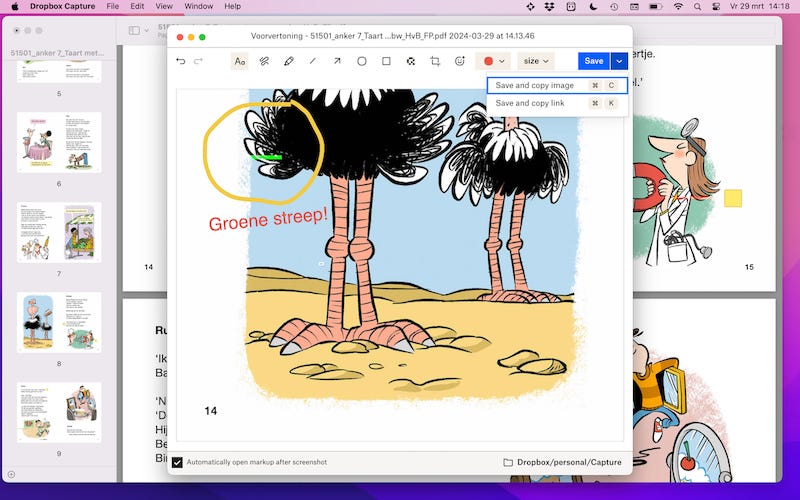Toggle the Save options dropdown arrow
This screenshot has width=800, height=500.
(619, 61)
